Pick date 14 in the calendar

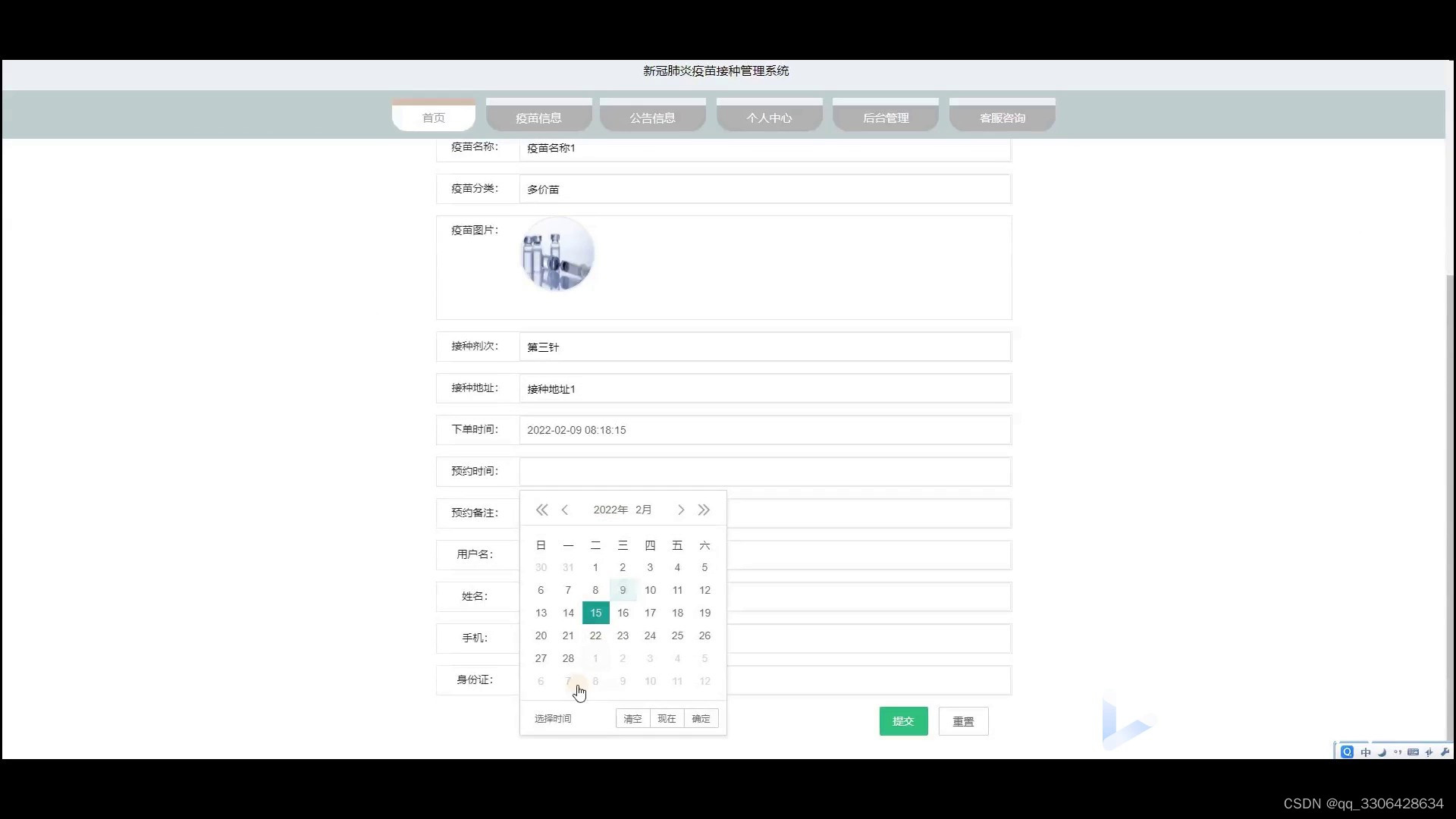[x=568, y=613]
